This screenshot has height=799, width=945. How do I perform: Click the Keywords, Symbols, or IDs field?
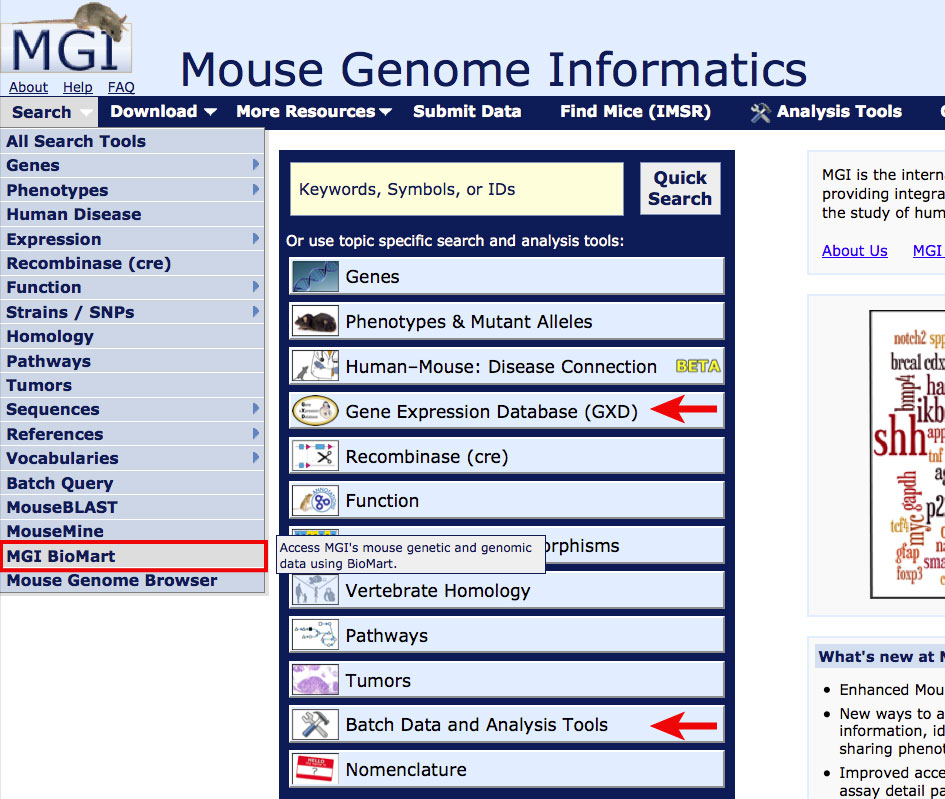(456, 189)
